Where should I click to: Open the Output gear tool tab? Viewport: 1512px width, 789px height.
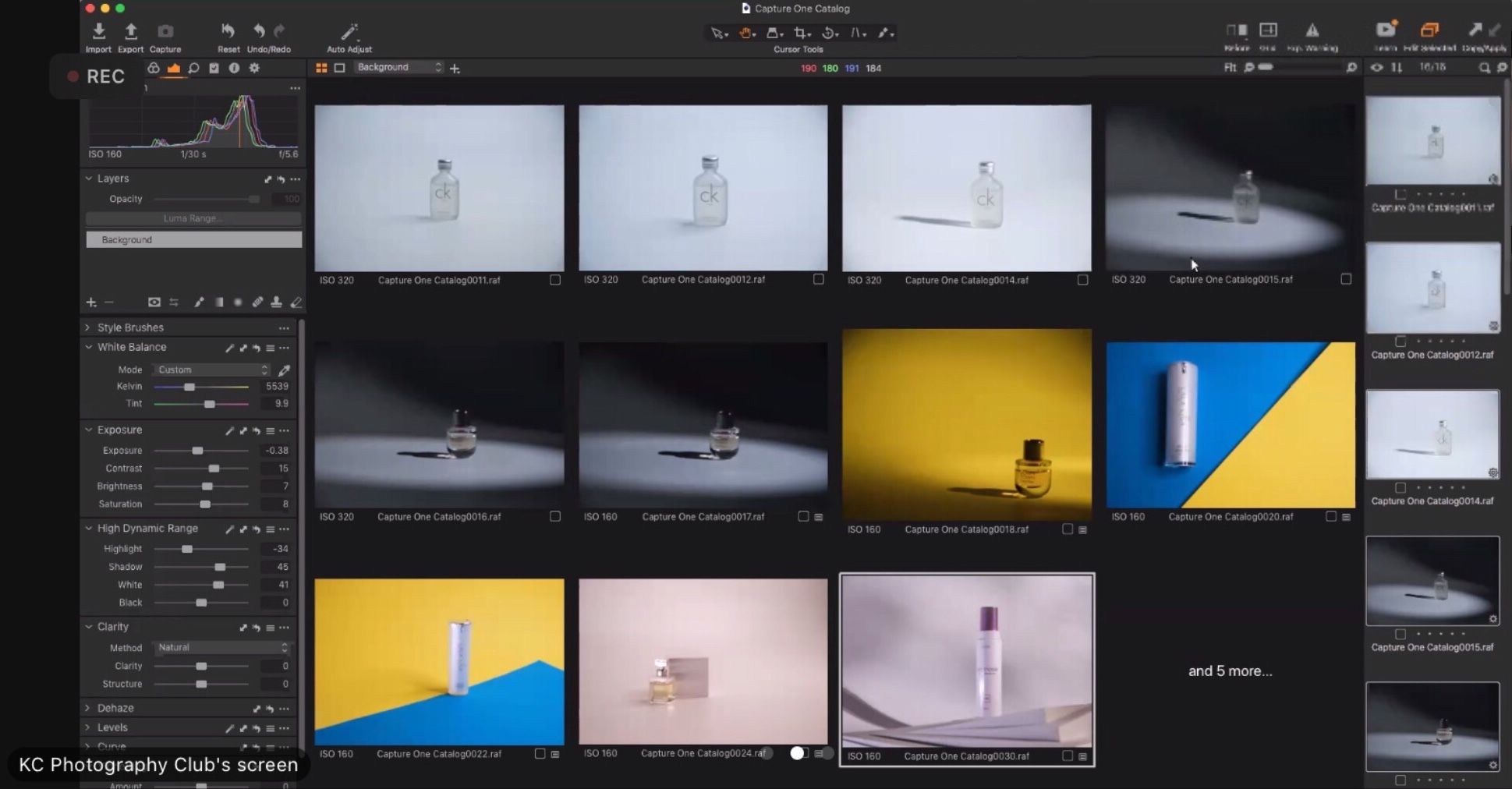point(254,68)
